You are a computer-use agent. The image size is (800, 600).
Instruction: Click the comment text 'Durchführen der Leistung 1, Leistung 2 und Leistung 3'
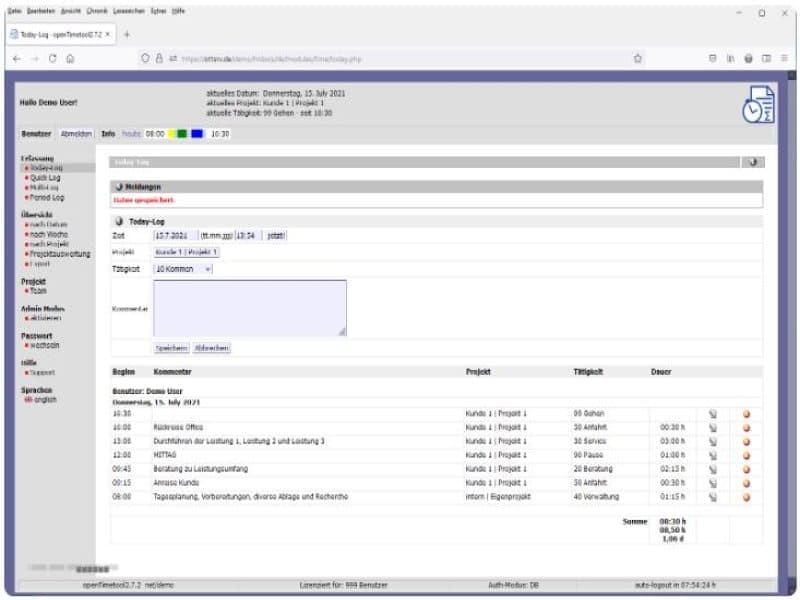[x=239, y=441]
